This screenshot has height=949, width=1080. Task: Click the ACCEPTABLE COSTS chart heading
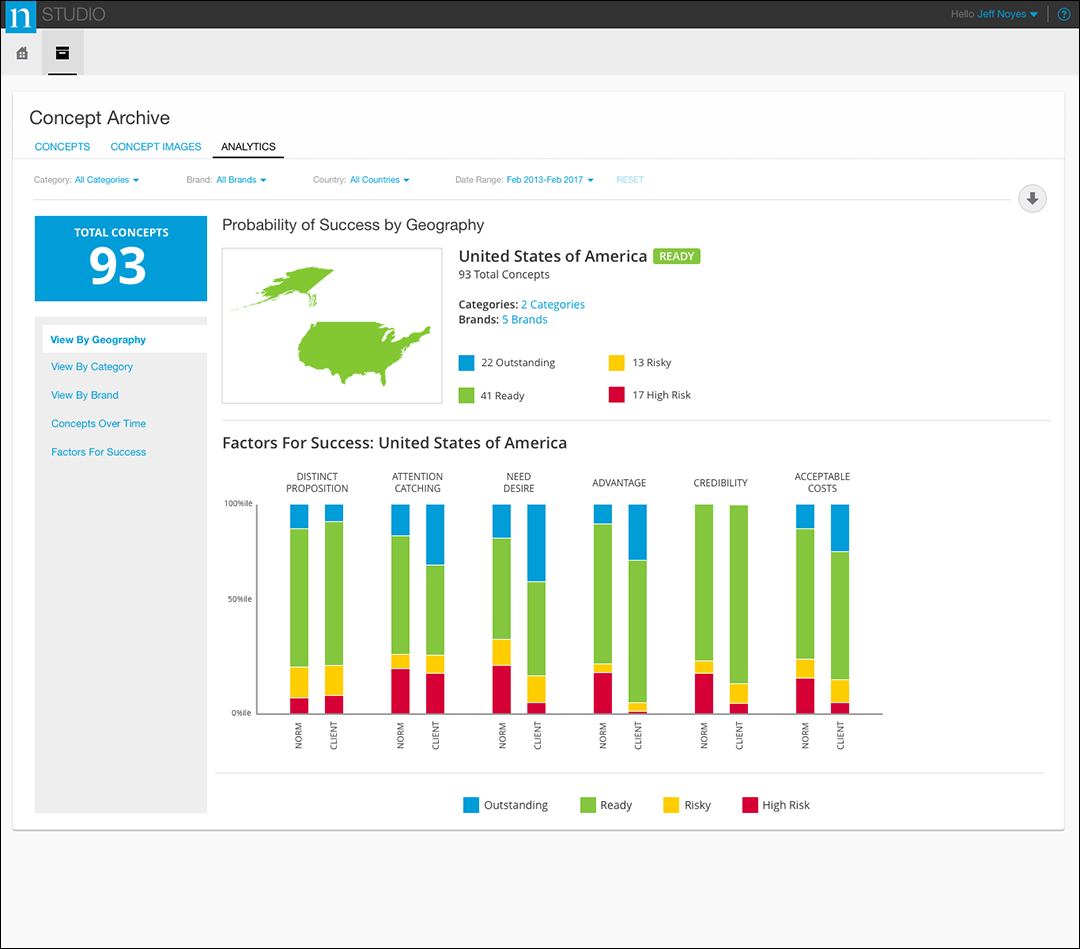822,482
